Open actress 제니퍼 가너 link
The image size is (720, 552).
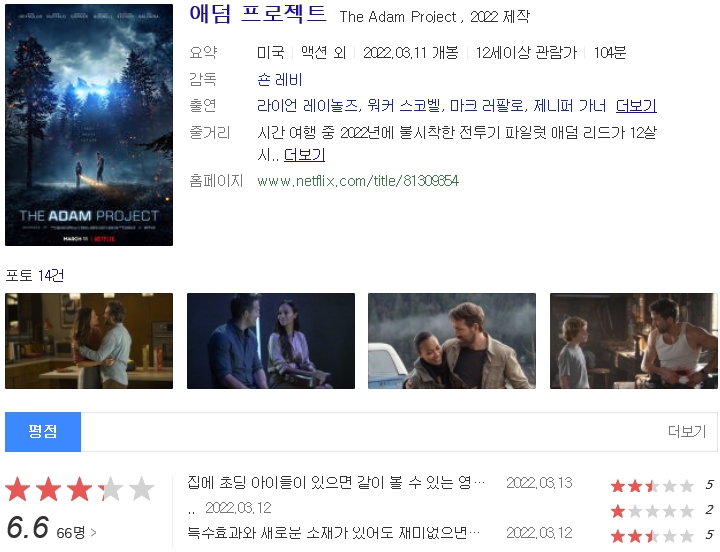570,106
